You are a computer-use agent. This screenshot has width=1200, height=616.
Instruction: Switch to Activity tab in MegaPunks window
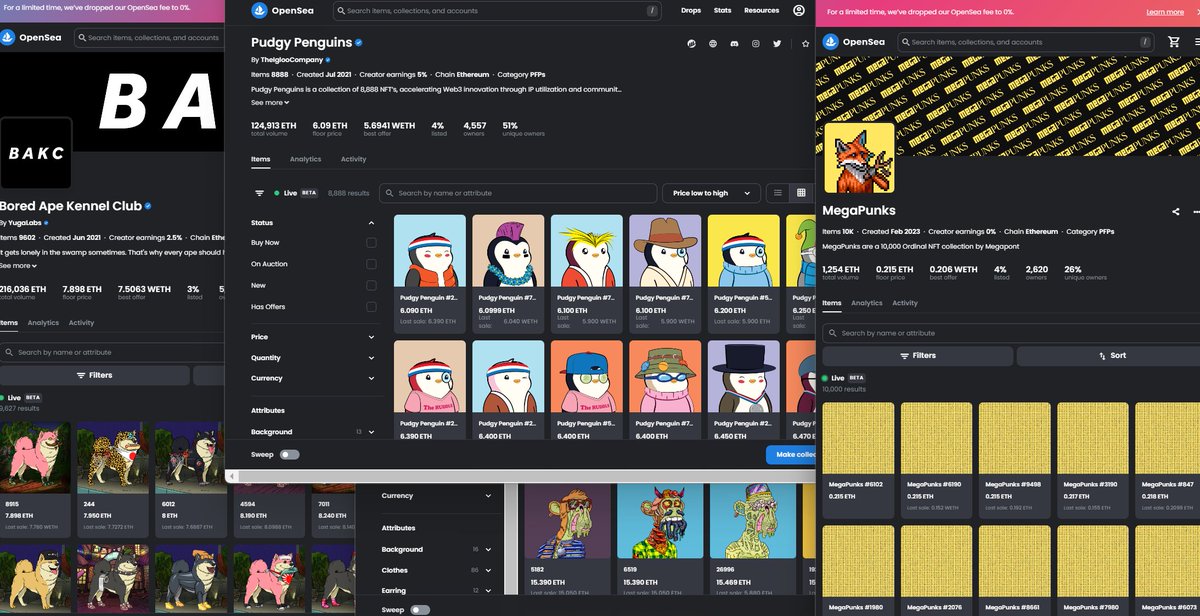[905, 303]
